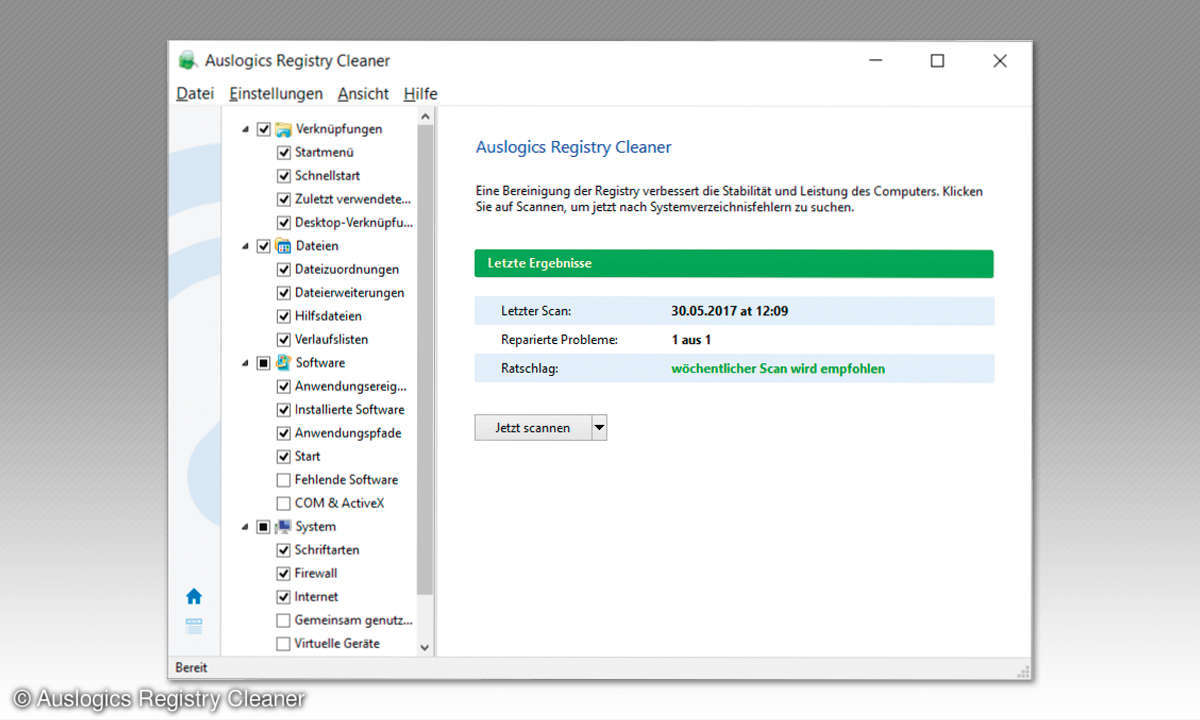Uncheck the Schriftarten checkbox
Viewport: 1200px width, 720px height.
pos(283,550)
